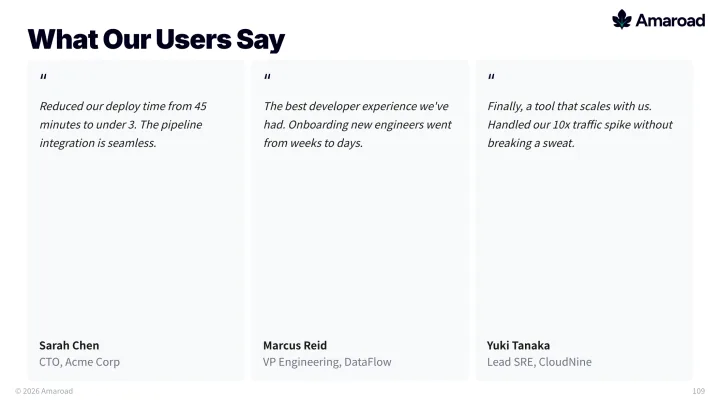Click the Amaroad brand name text

670,21
